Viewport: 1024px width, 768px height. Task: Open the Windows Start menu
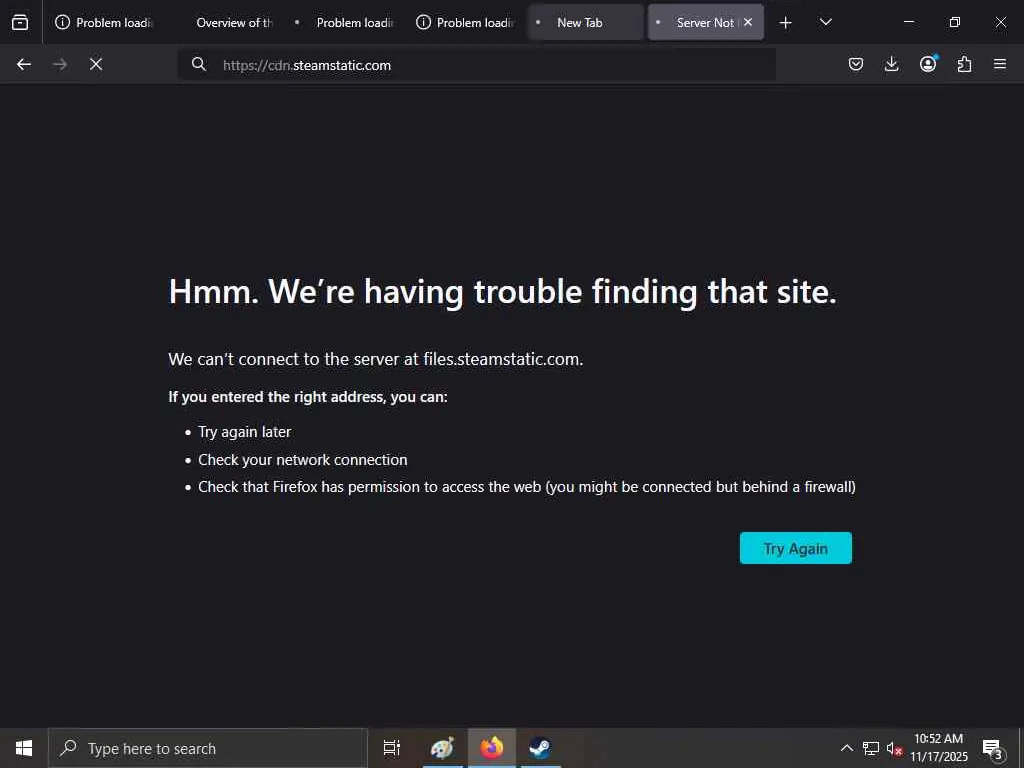coord(24,748)
